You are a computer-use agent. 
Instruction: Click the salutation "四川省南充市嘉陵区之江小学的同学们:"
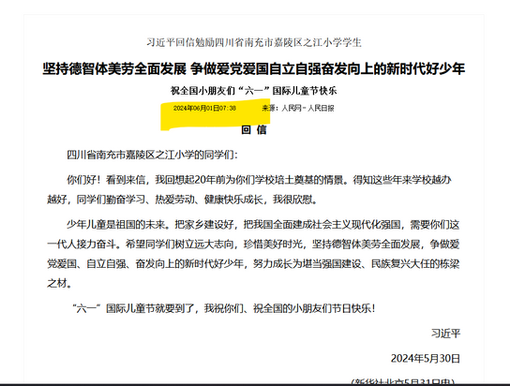(152, 155)
